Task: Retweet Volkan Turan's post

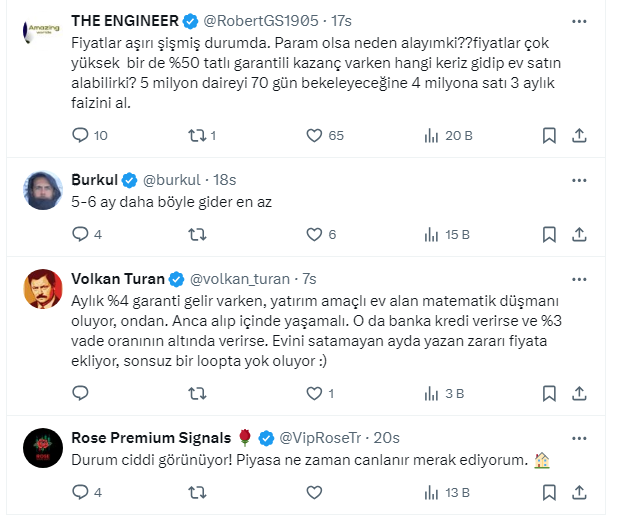Action: click(196, 393)
